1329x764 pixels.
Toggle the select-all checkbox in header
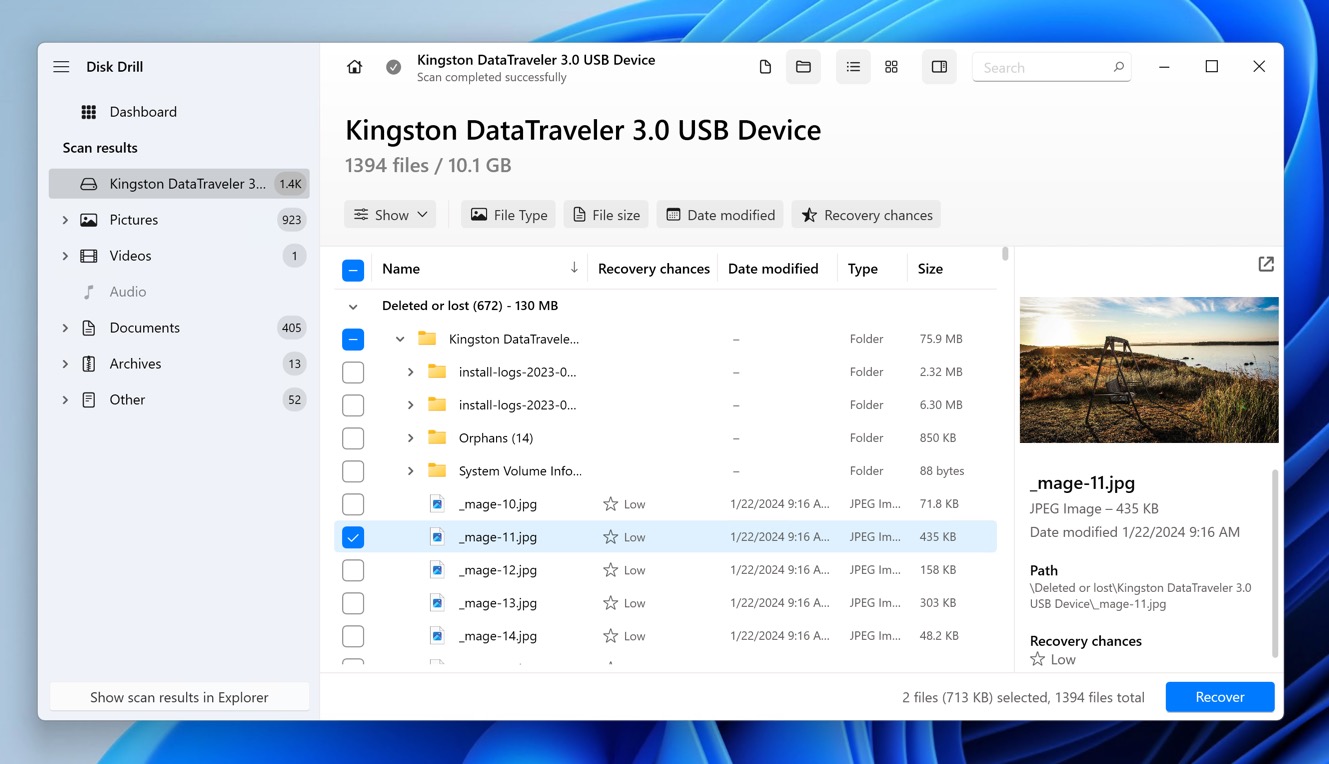(353, 270)
